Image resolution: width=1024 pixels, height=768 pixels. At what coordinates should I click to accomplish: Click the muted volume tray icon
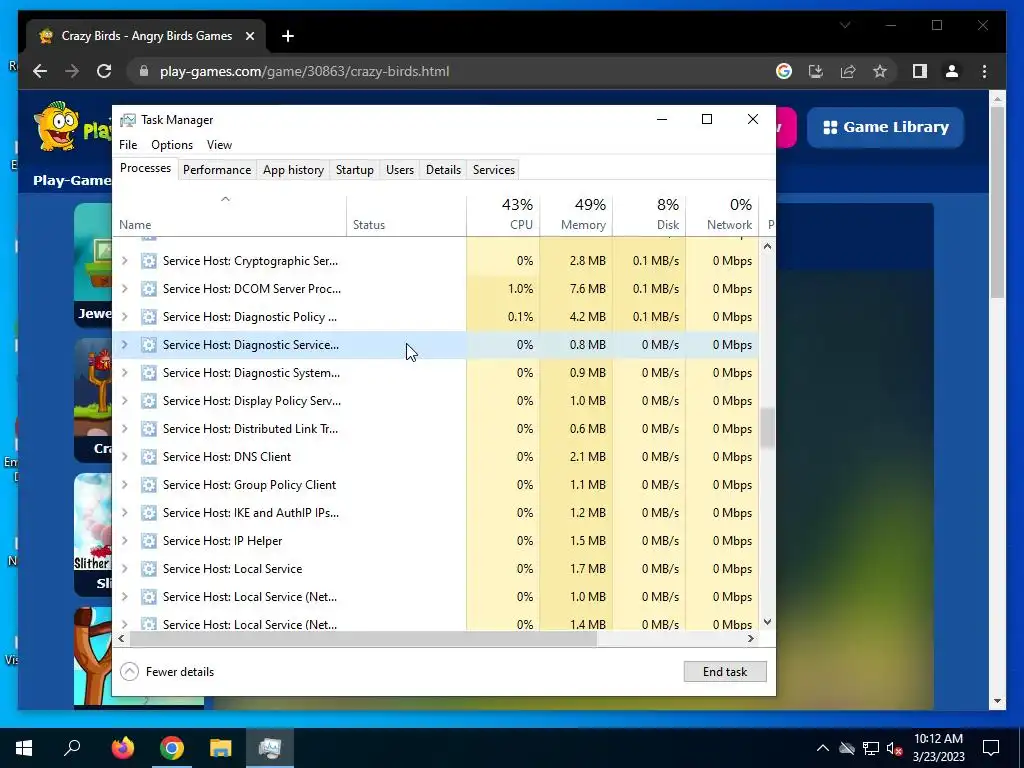point(894,748)
